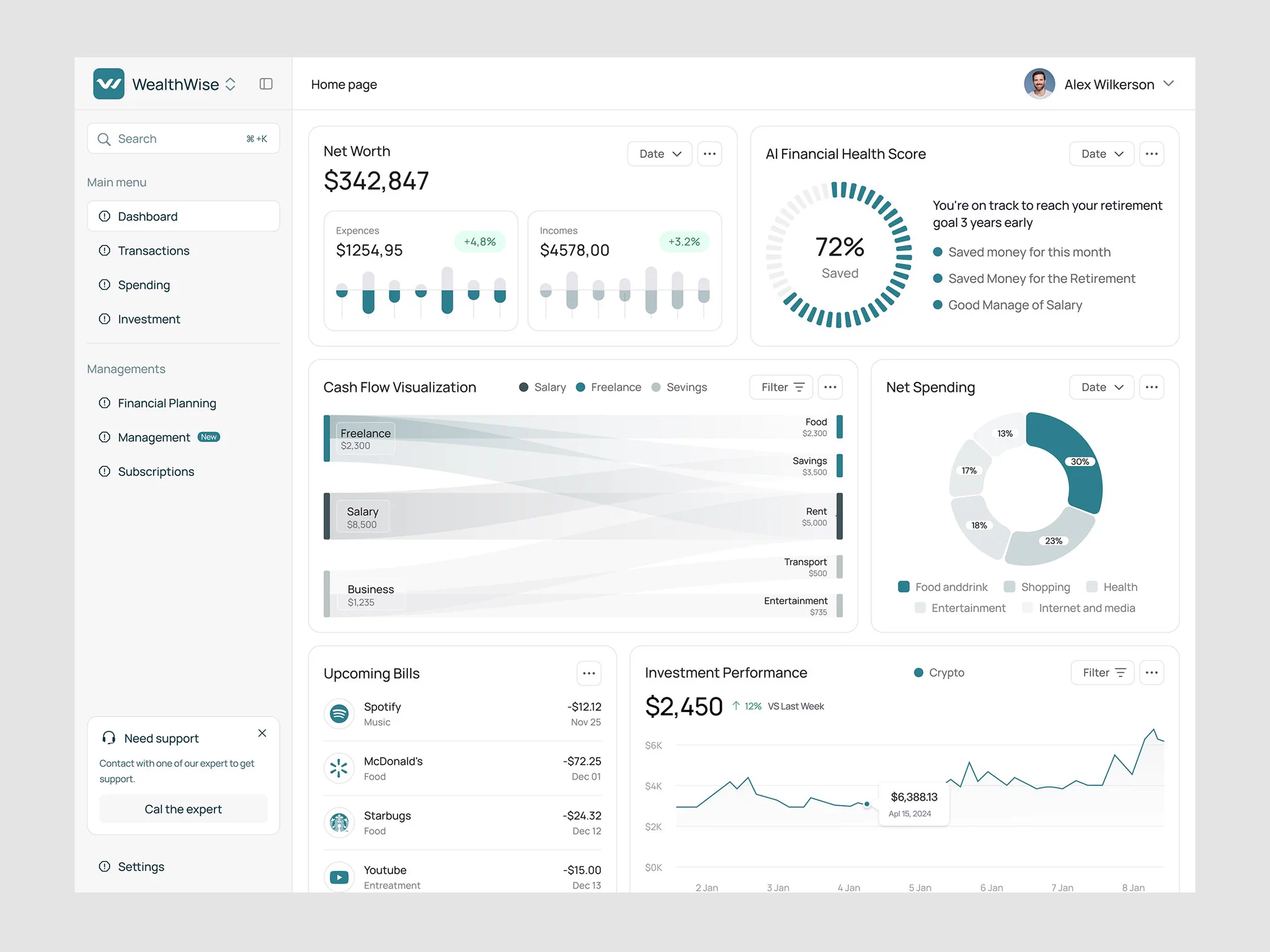Open Net Spending more options menu
Image resolution: width=1270 pixels, height=952 pixels.
coord(1152,387)
